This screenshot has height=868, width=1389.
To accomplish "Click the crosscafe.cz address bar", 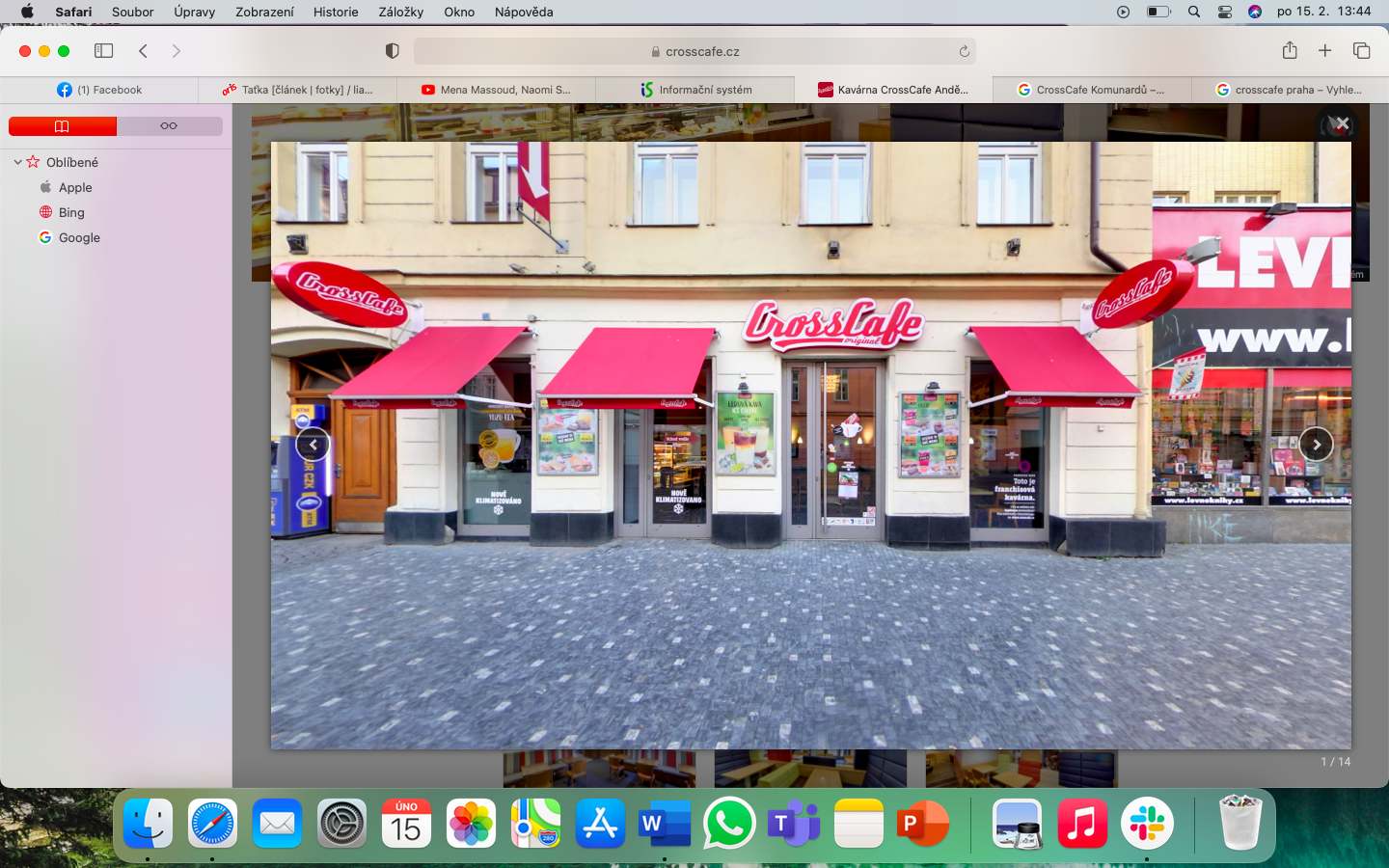I will [x=694, y=51].
